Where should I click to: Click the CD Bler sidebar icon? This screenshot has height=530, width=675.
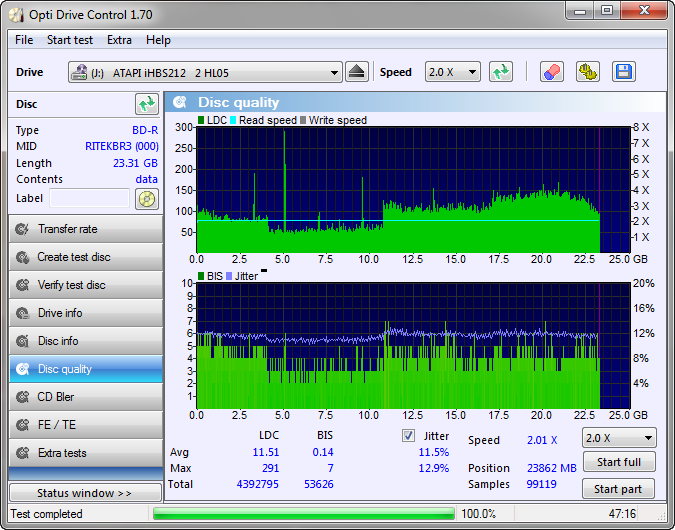pyautogui.click(x=22, y=397)
